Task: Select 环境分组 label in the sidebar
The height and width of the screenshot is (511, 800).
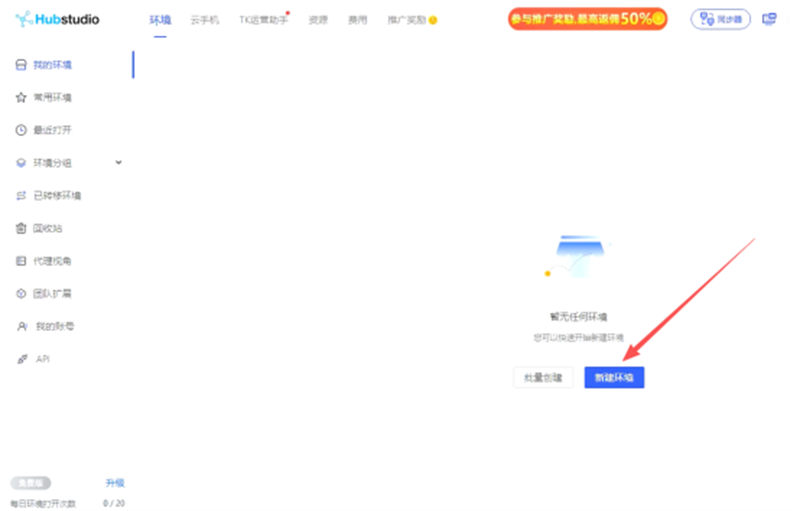Action: (53, 163)
